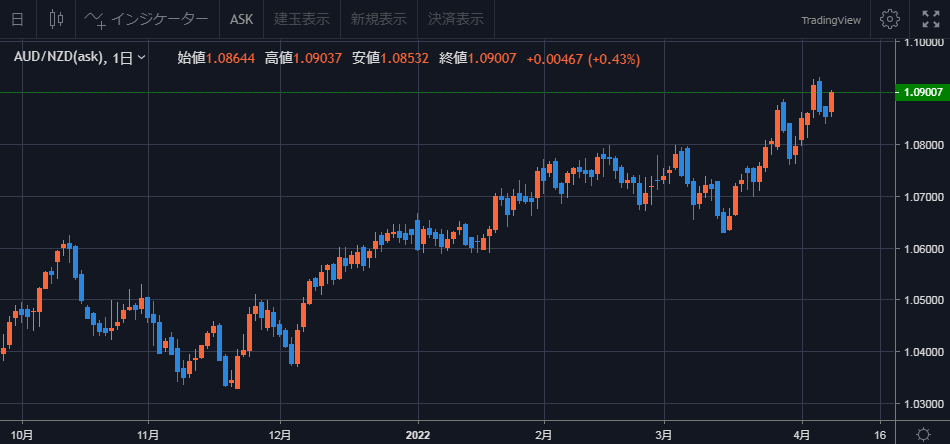Screen dimensions: 950x444
Task: Toggle 新規表示 new orders display
Action: (378, 19)
